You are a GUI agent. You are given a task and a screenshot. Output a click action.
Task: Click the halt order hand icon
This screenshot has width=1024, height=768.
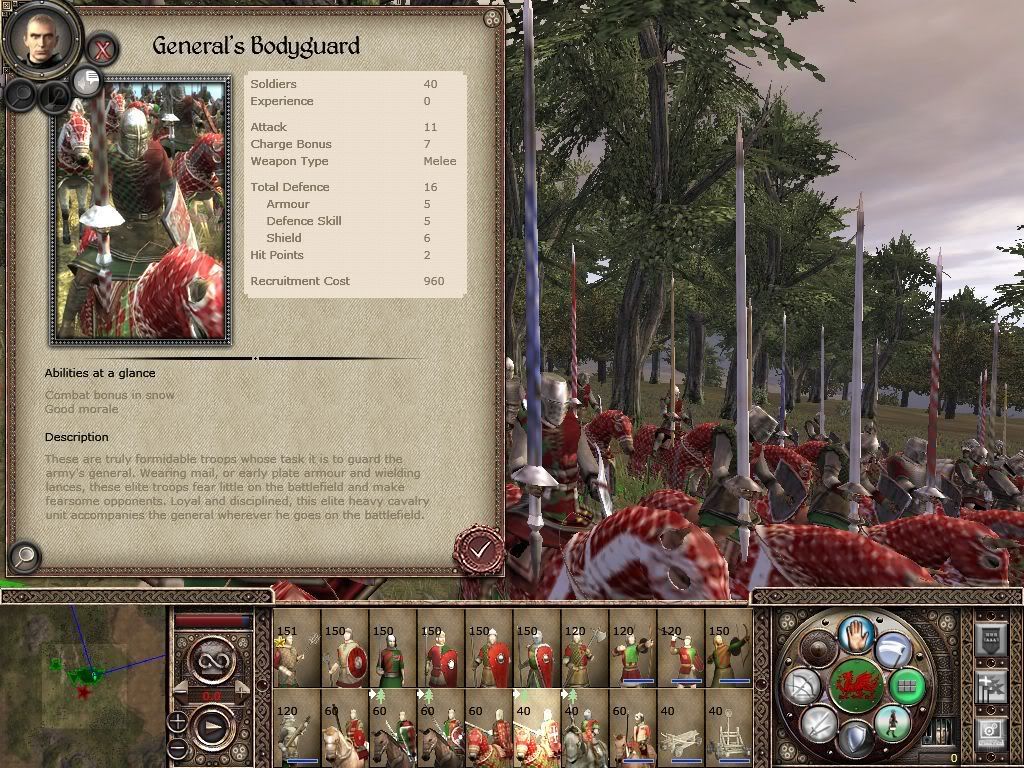point(856,633)
